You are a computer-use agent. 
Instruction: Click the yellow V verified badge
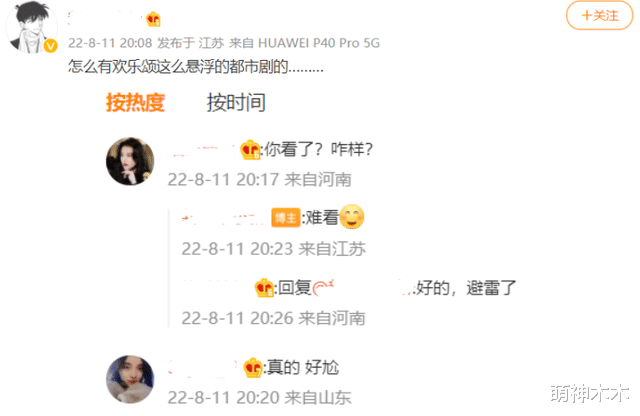coord(51,46)
